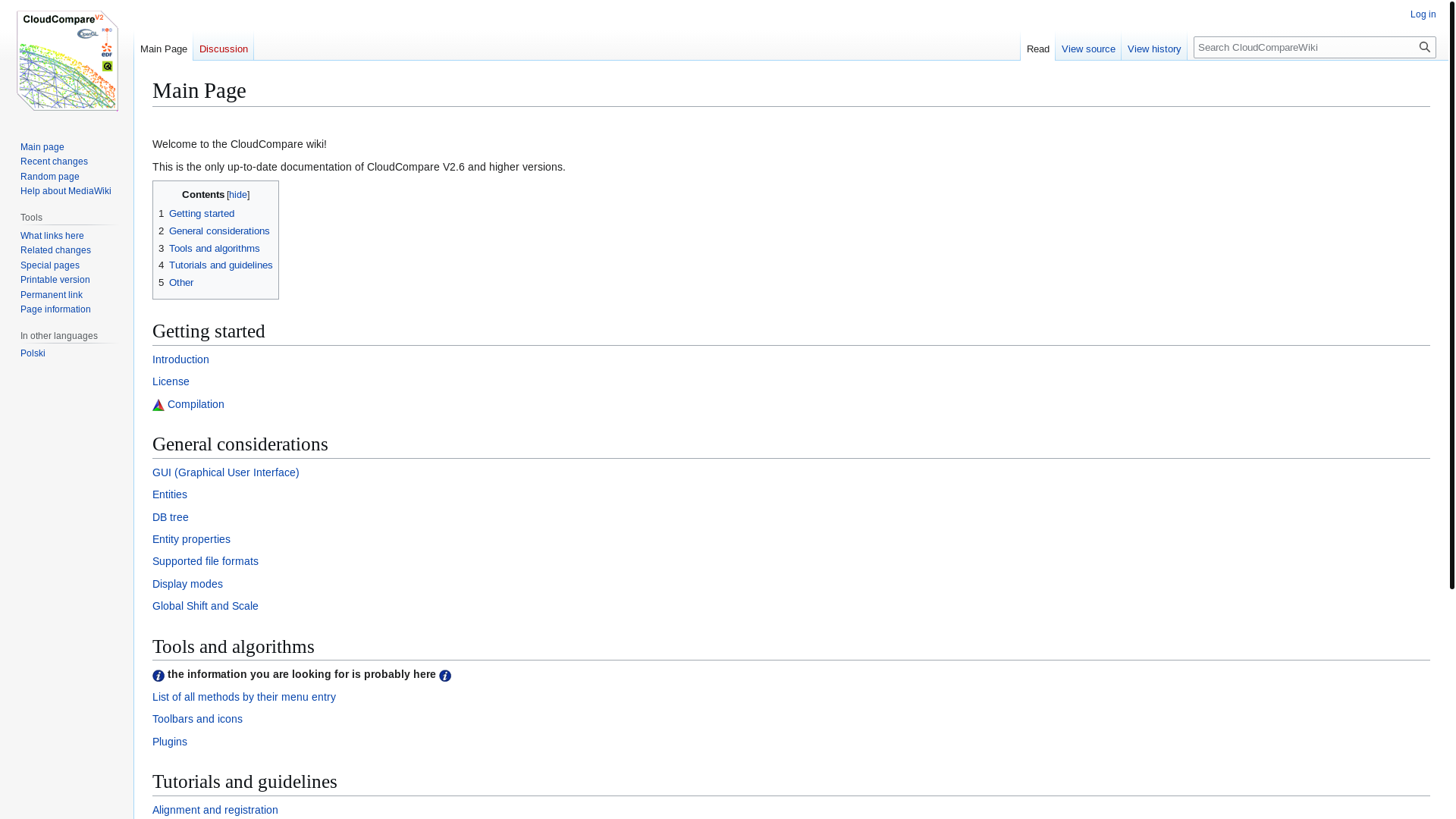Open the License page
The height and width of the screenshot is (819, 1456).
[171, 381]
